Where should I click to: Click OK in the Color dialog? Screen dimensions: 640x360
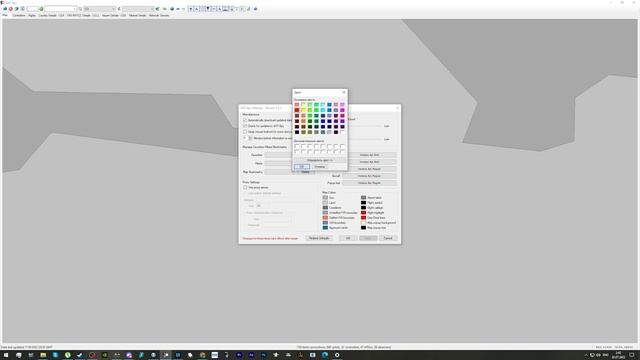pos(302,167)
